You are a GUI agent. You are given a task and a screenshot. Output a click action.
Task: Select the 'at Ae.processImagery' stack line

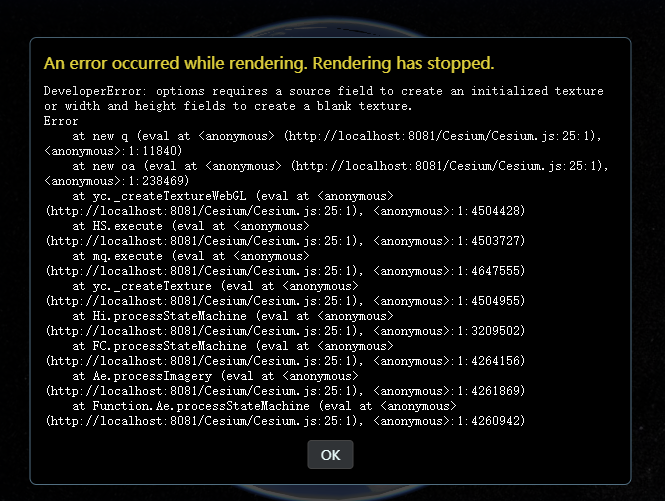coord(215,376)
